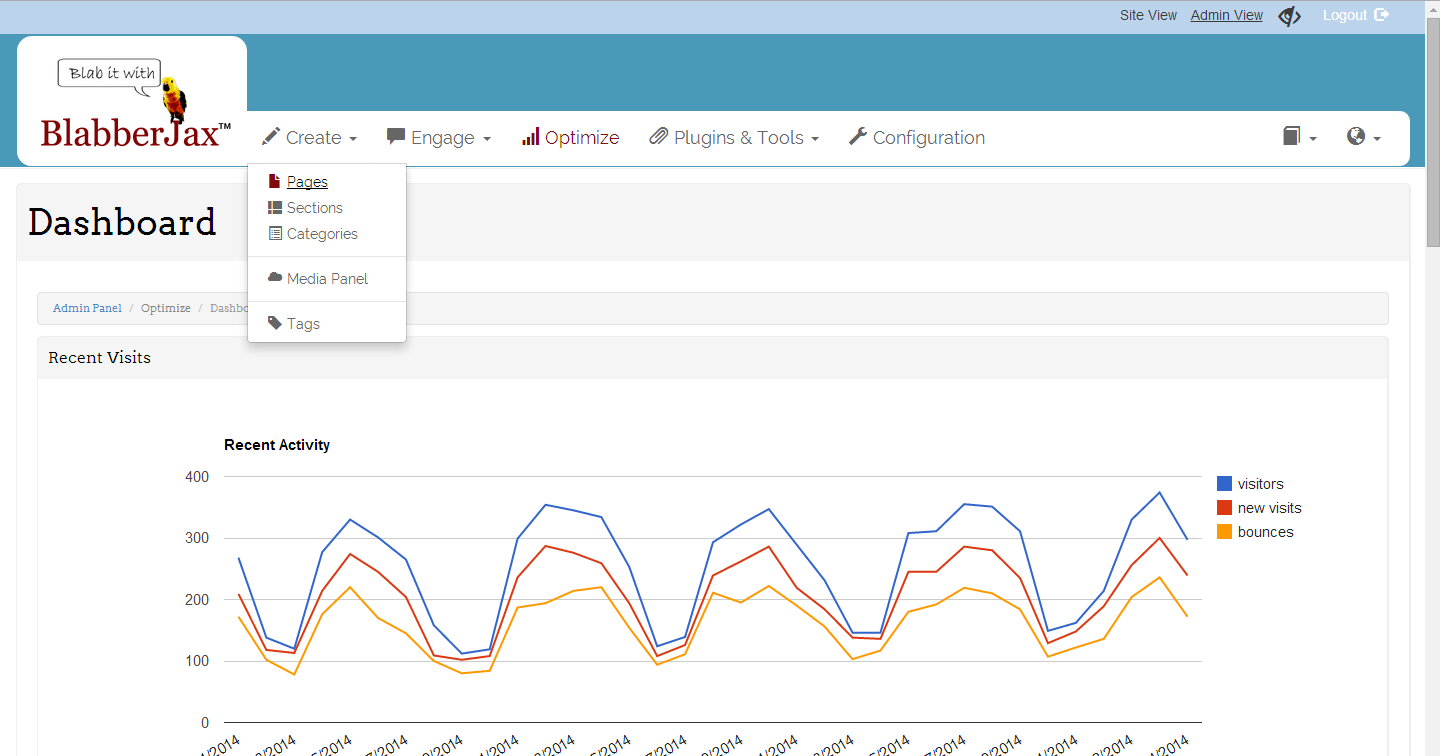Click the 400 axis label
This screenshot has width=1440, height=756.
(197, 477)
